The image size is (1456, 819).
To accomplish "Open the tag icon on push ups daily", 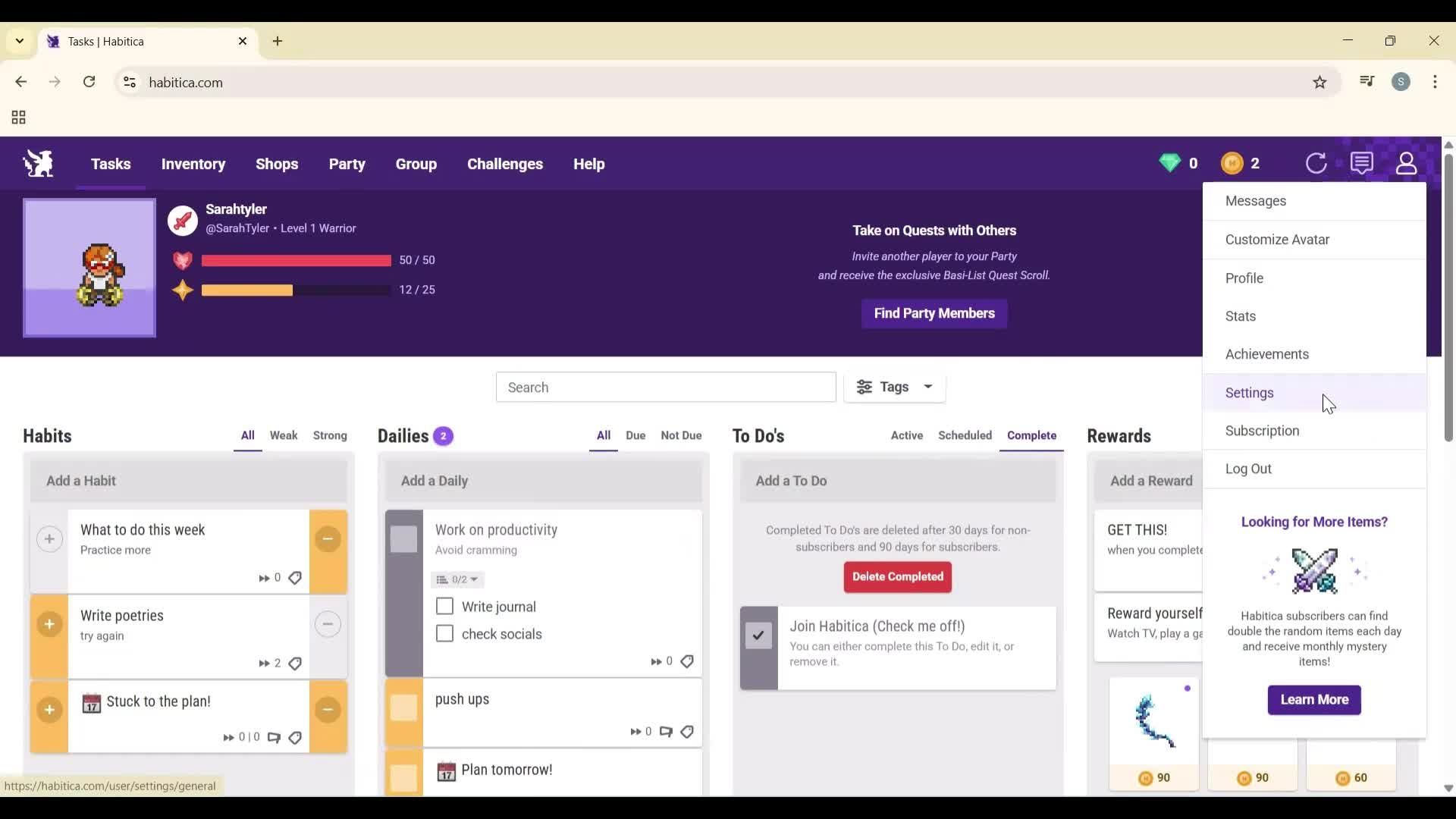I will pos(687,732).
